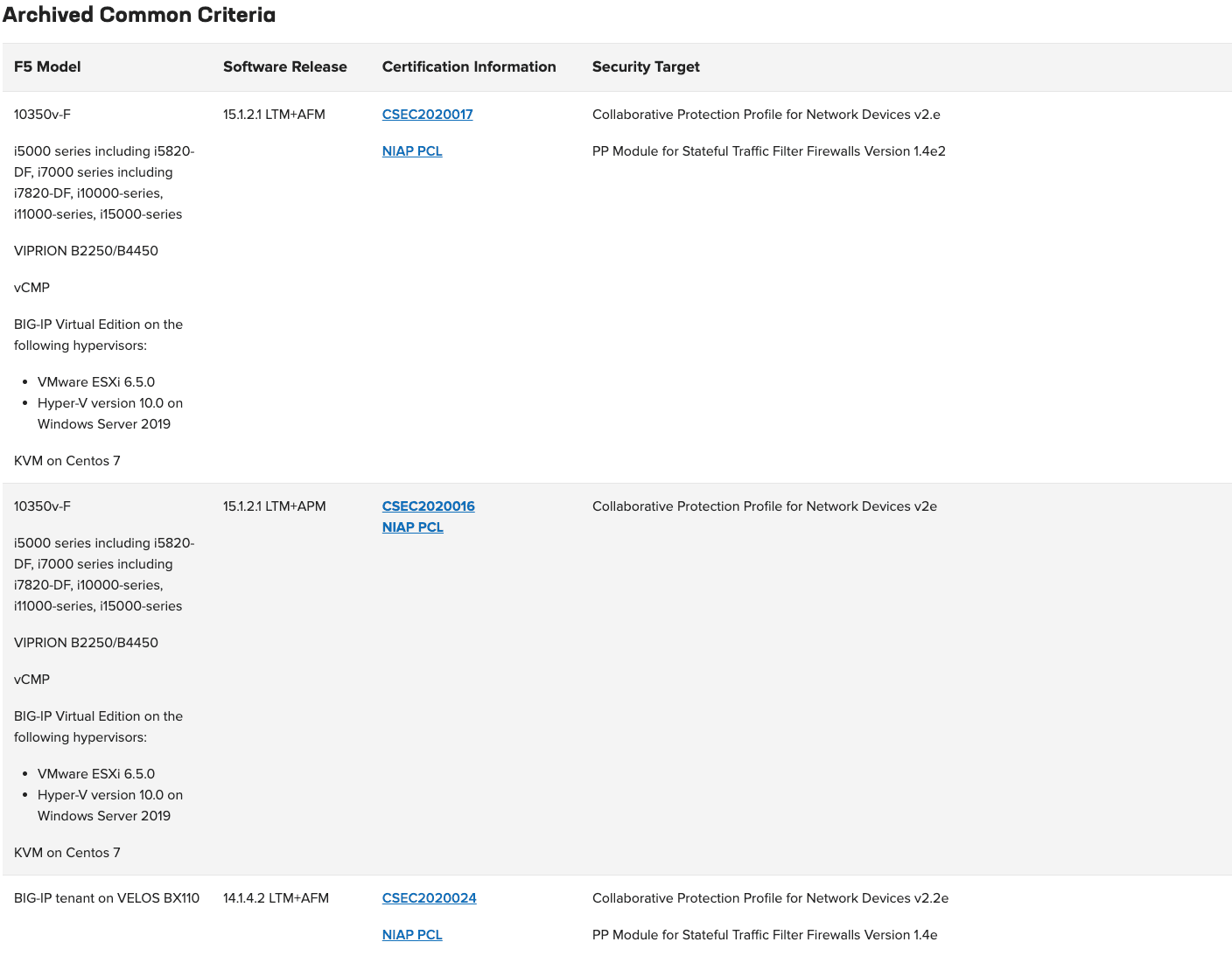Viewport: 1232px width, 956px height.
Task: Click NIAP PCL link beside CSEC2020017
Action: [x=411, y=150]
